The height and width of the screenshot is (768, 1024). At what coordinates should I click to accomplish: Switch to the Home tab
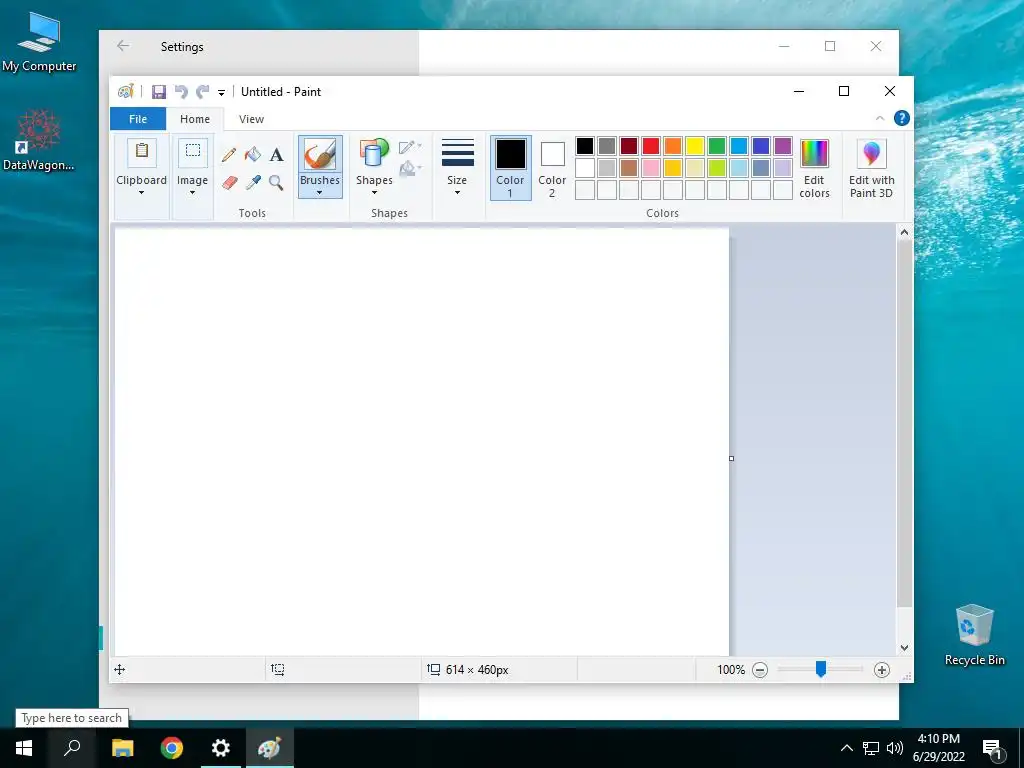195,119
